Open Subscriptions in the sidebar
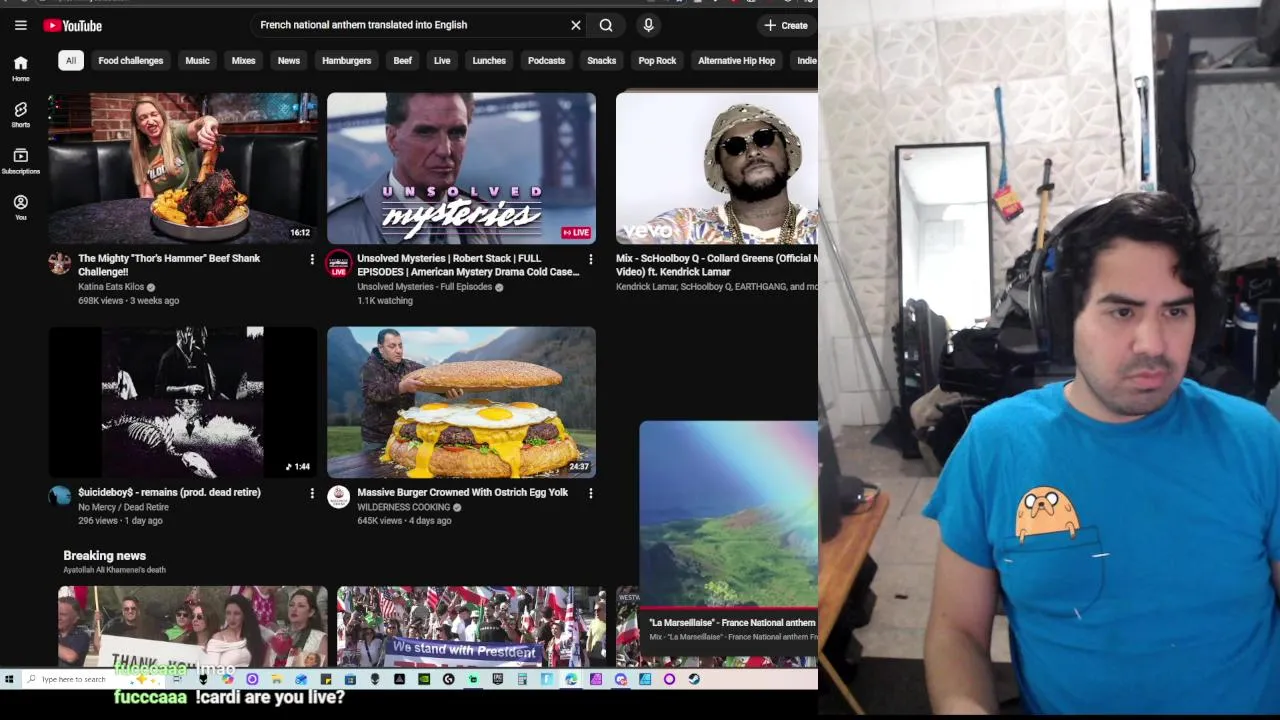Screen dimensions: 1280x720 pyautogui.click(x=20, y=161)
